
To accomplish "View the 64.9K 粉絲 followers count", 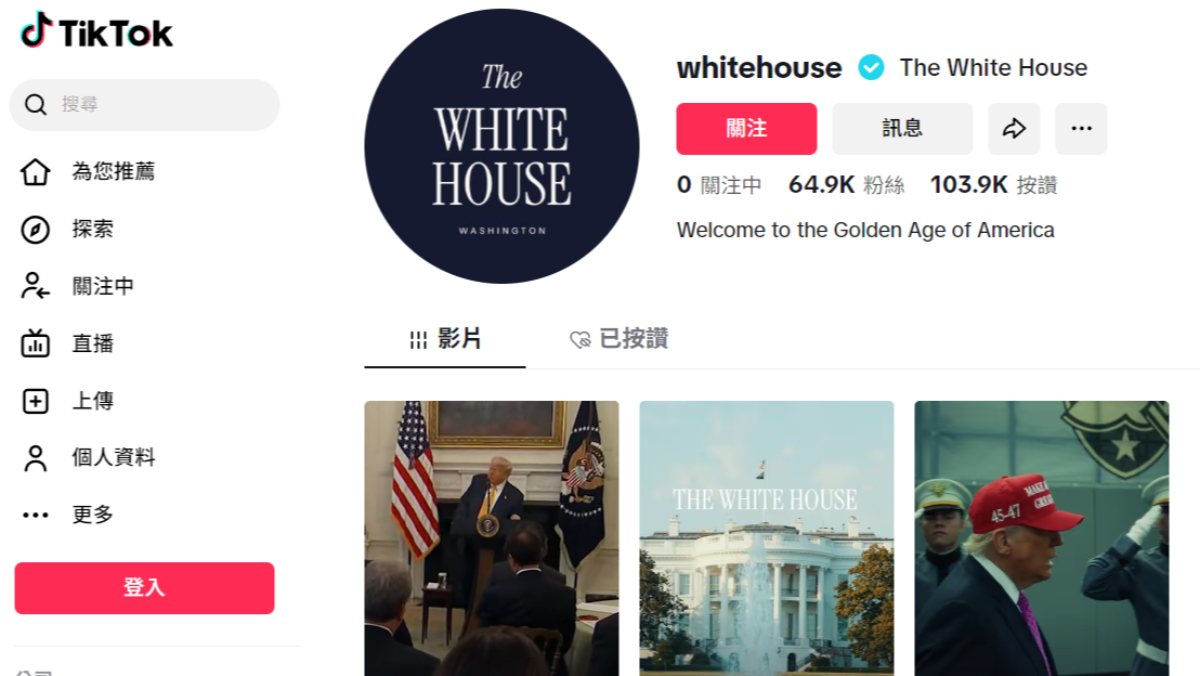I will (846, 185).
